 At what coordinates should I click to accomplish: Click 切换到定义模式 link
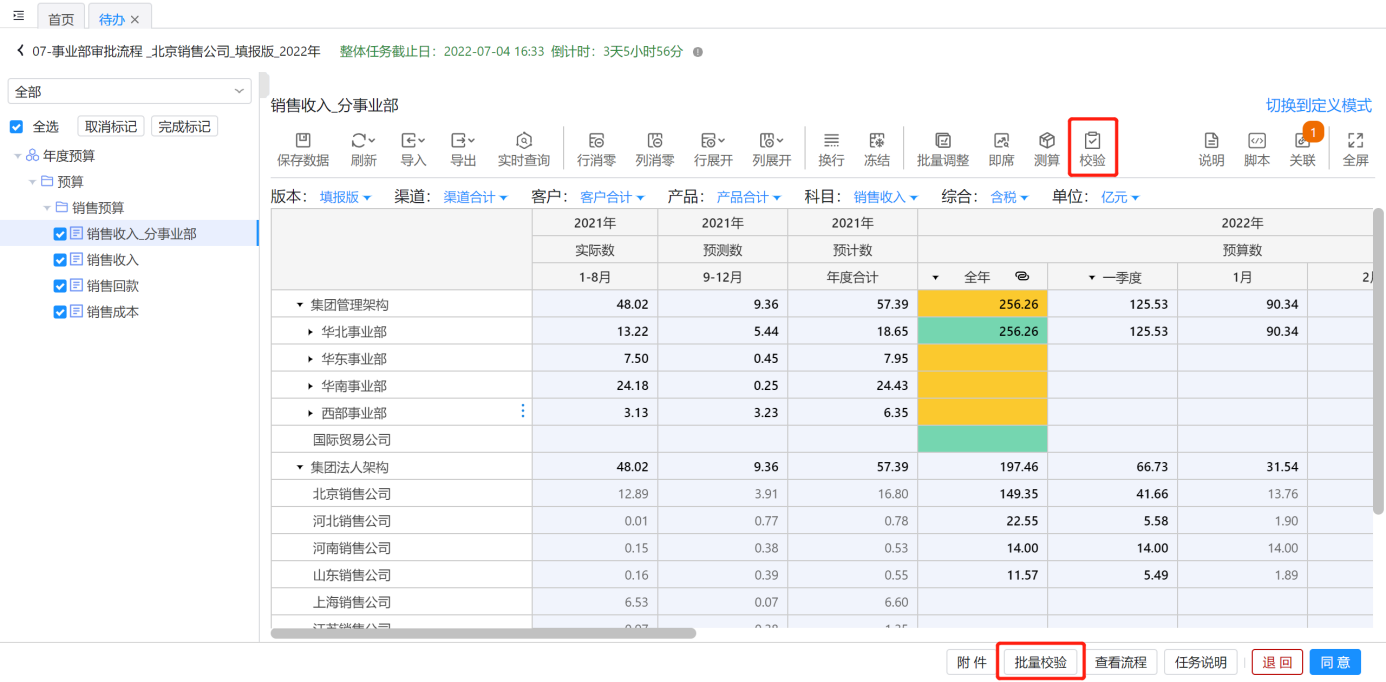coord(1318,105)
